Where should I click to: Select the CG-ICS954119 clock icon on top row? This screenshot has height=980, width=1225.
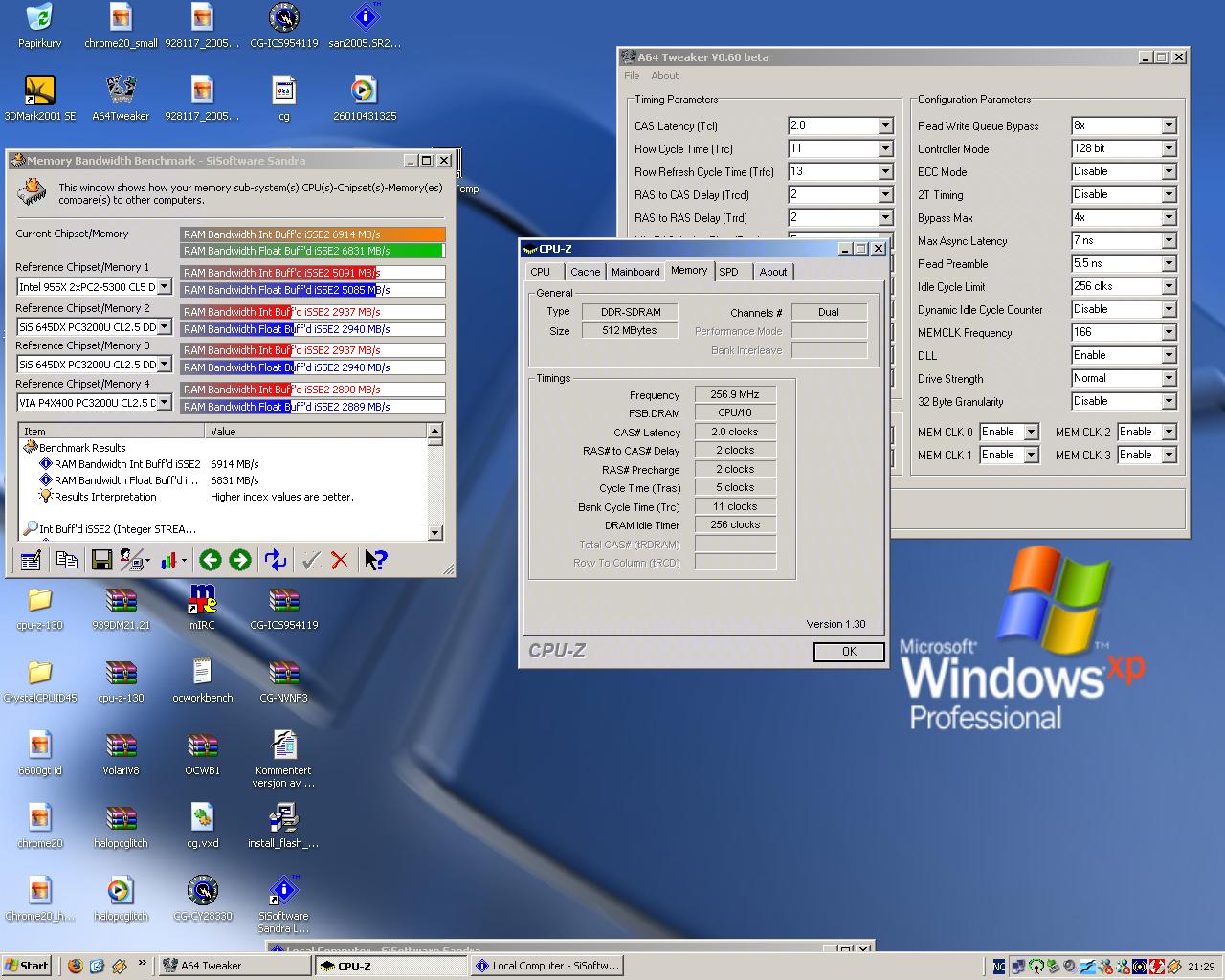pyautogui.click(x=283, y=26)
